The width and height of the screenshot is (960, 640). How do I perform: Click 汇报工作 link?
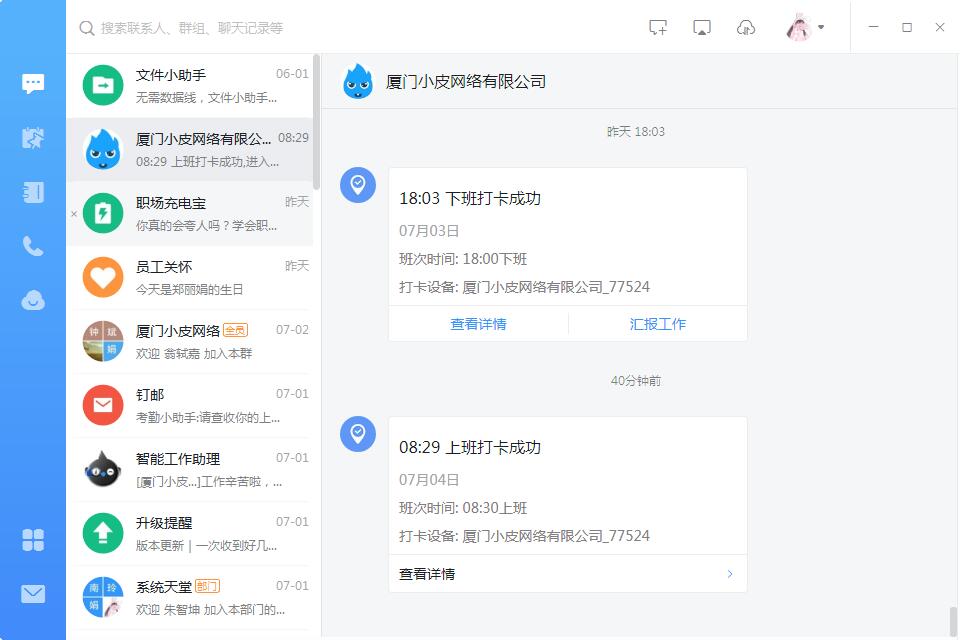pyautogui.click(x=658, y=324)
